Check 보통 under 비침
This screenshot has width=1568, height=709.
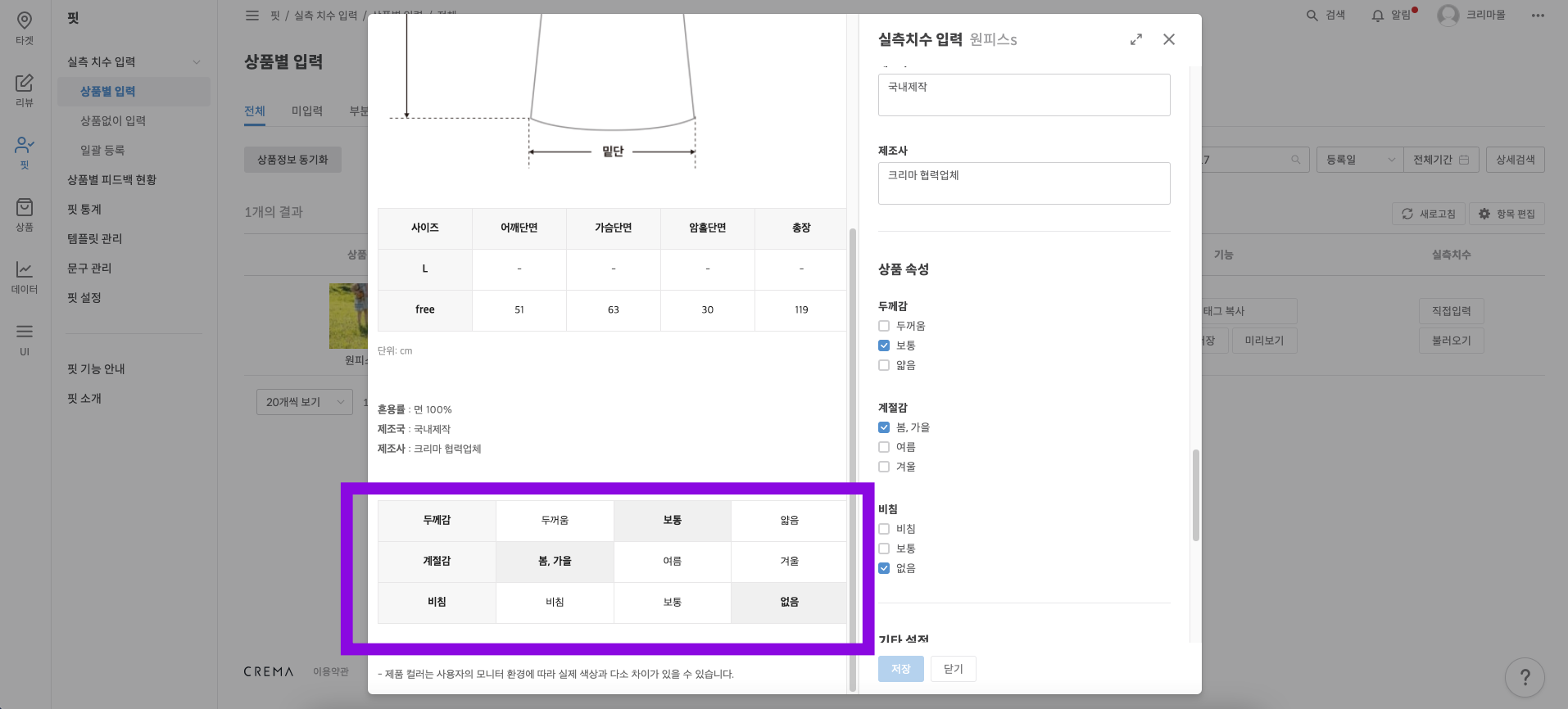pos(884,549)
